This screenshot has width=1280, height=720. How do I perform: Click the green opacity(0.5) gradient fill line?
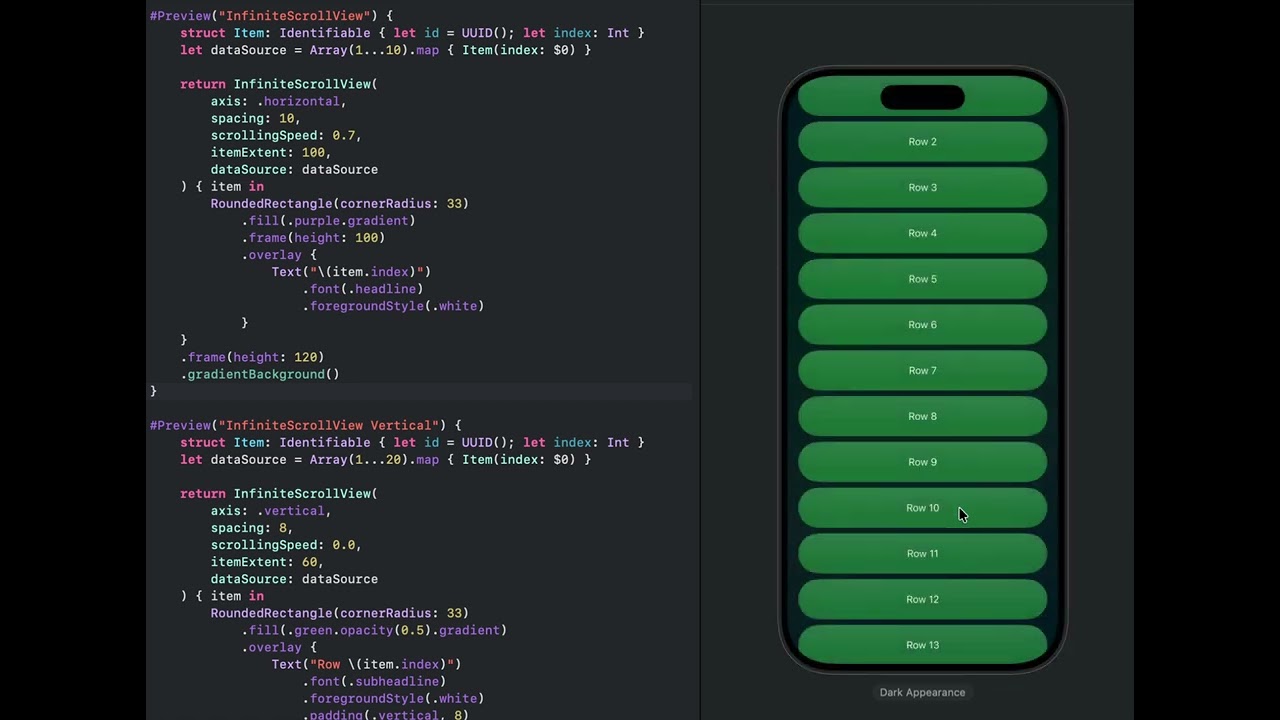pos(376,630)
